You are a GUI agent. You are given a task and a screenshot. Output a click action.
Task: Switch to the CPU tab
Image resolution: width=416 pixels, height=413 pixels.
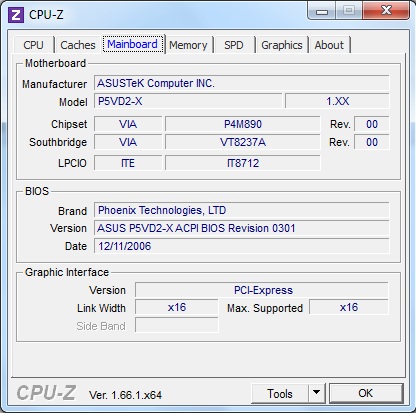point(34,45)
